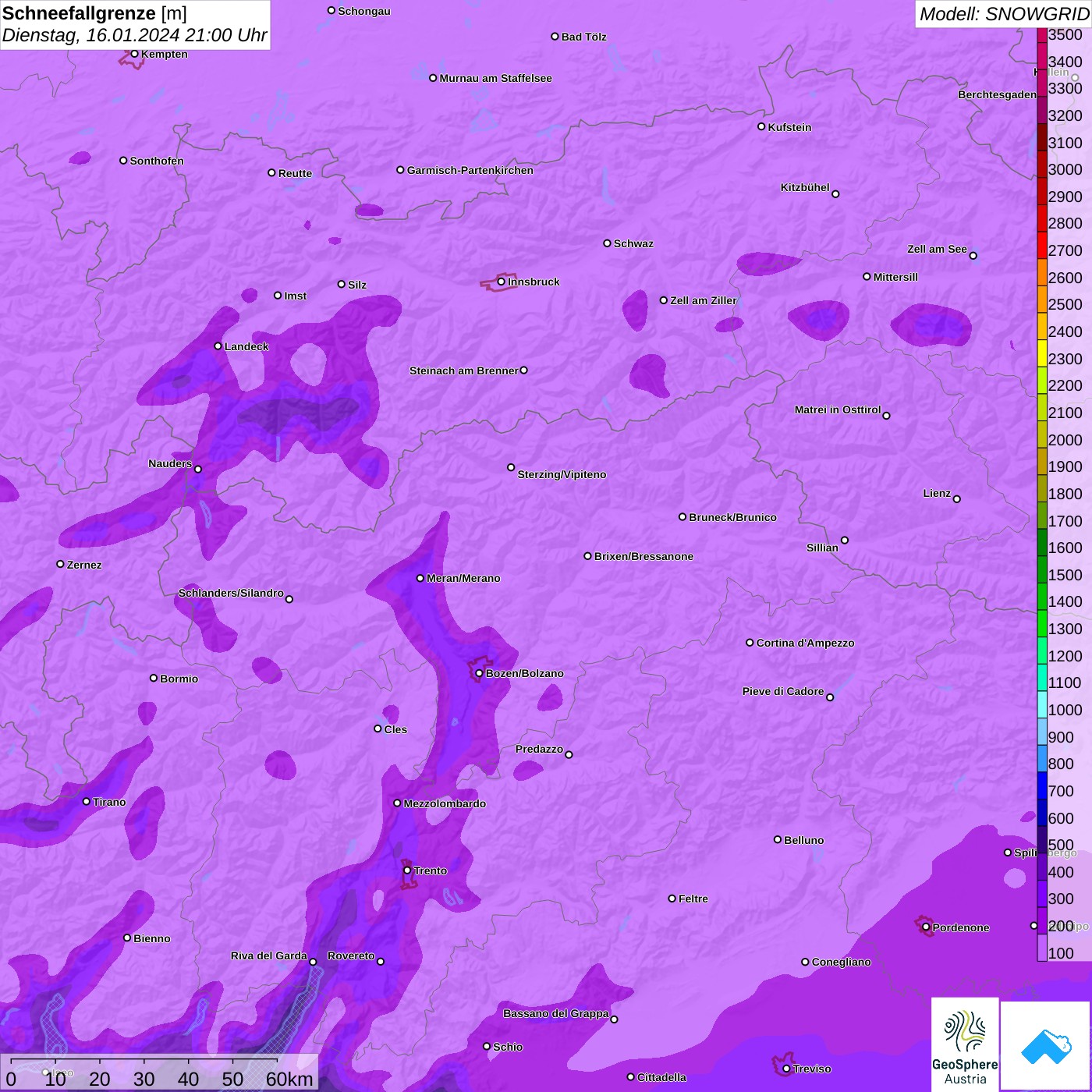Click the Landeck city label
The width and height of the screenshot is (1092, 1092).
pyautogui.click(x=246, y=346)
